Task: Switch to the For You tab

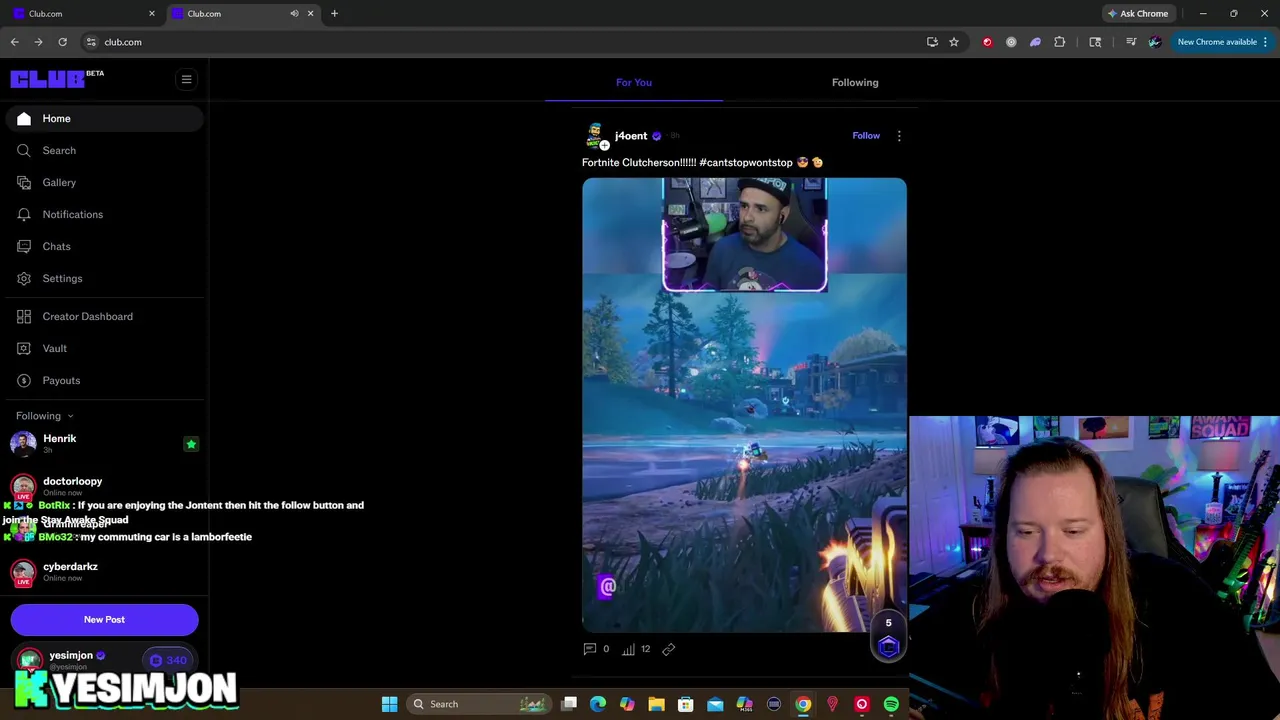Action: [x=634, y=82]
